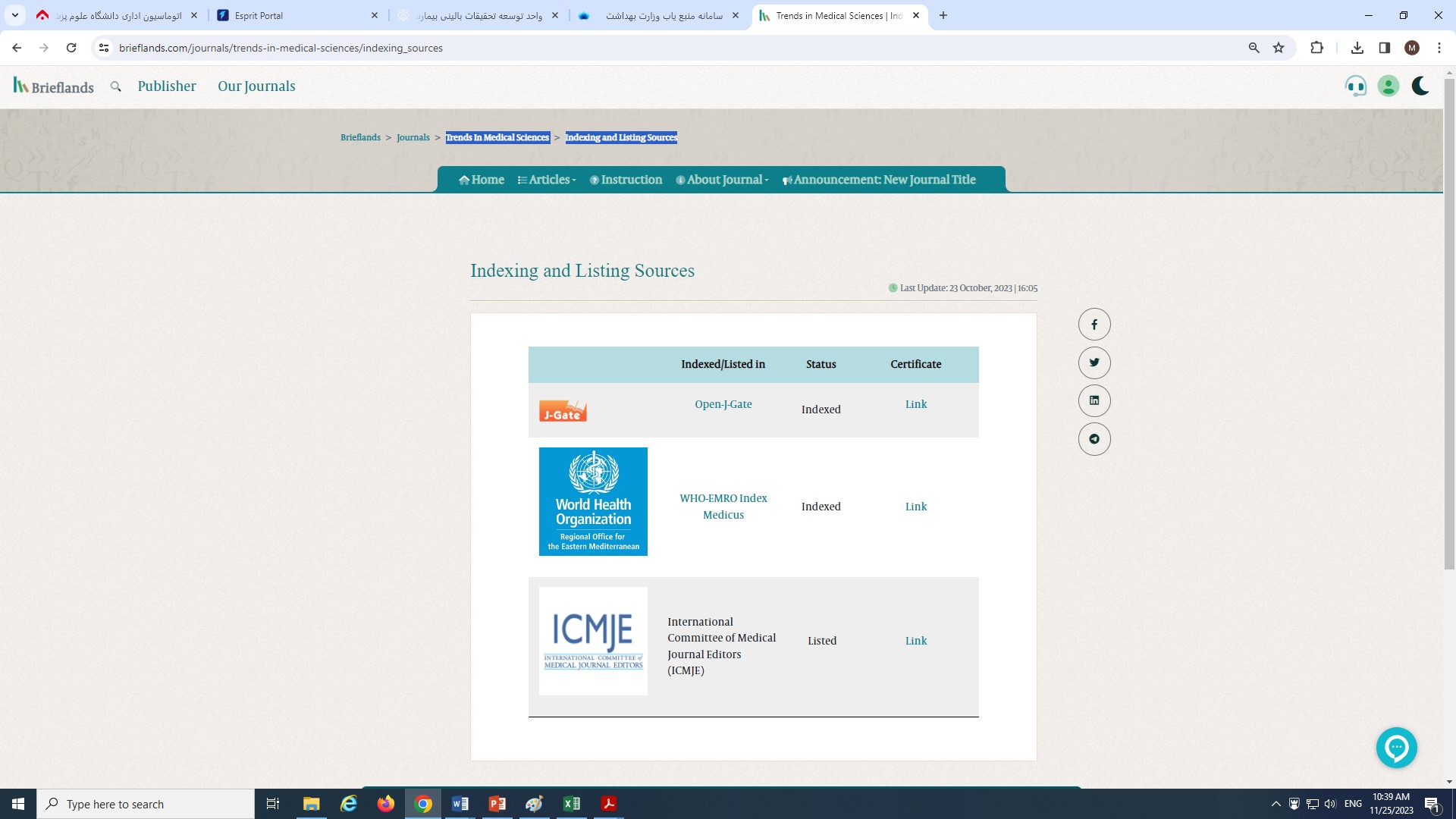
Task: Share through the Telegram icon
Action: click(1094, 439)
